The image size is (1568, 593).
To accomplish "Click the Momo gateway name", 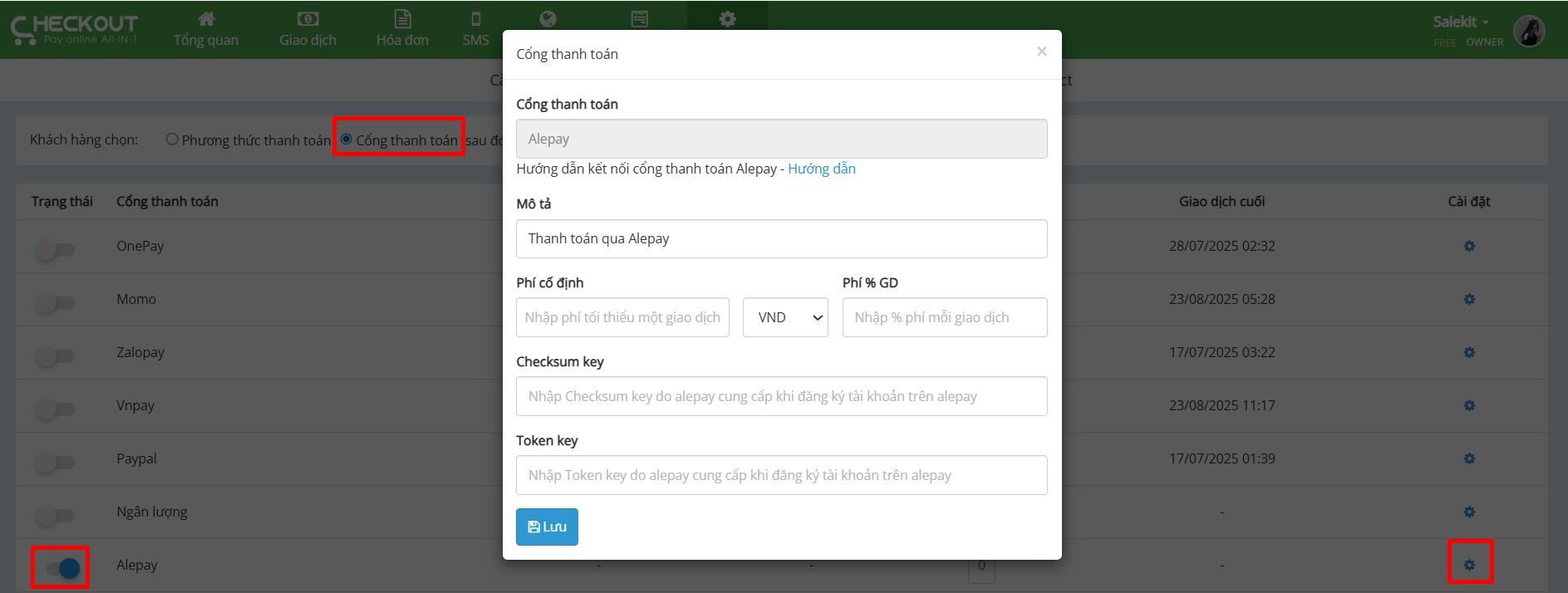I will tap(136, 299).
